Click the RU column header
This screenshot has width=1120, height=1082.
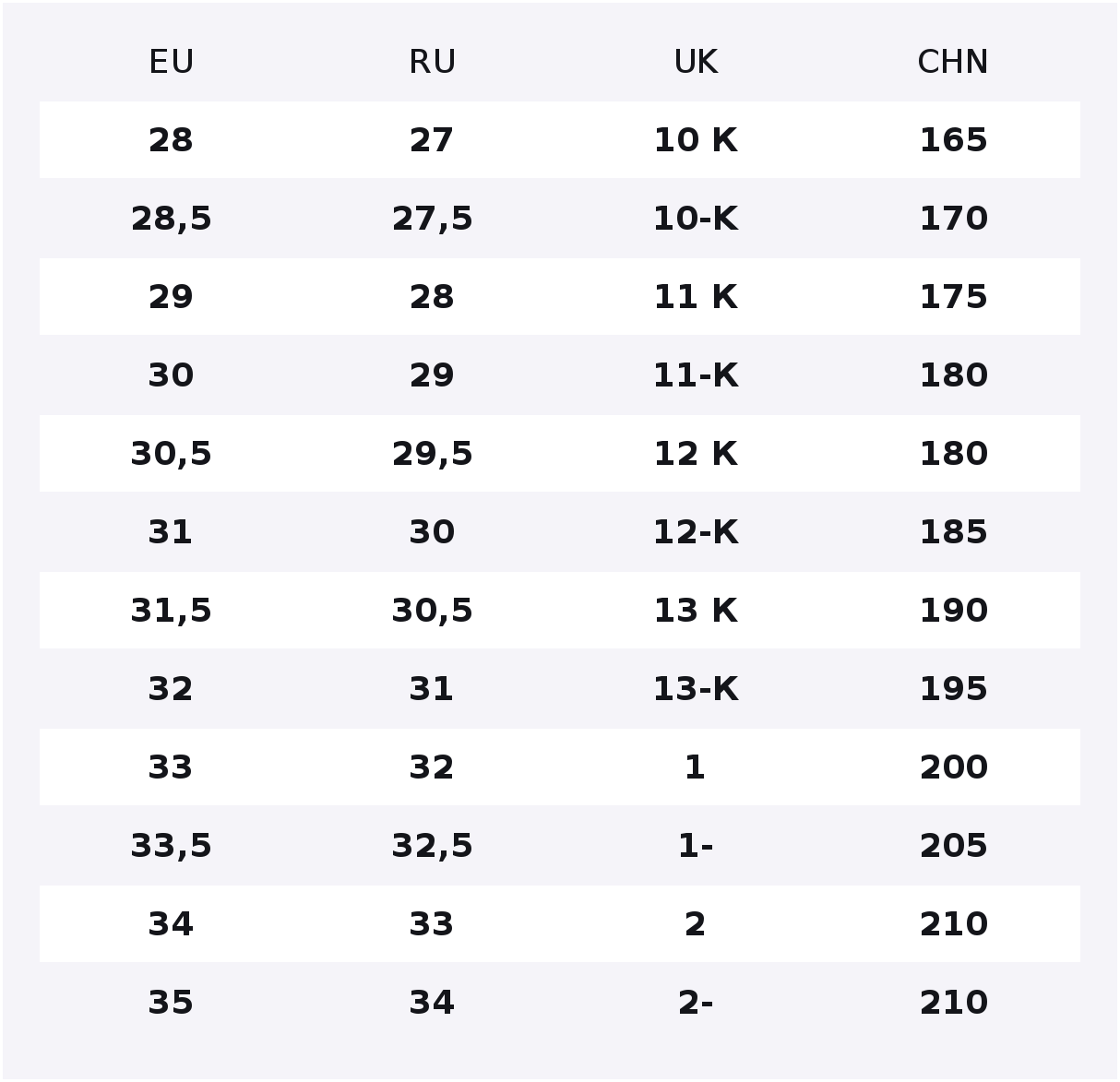[432, 63]
